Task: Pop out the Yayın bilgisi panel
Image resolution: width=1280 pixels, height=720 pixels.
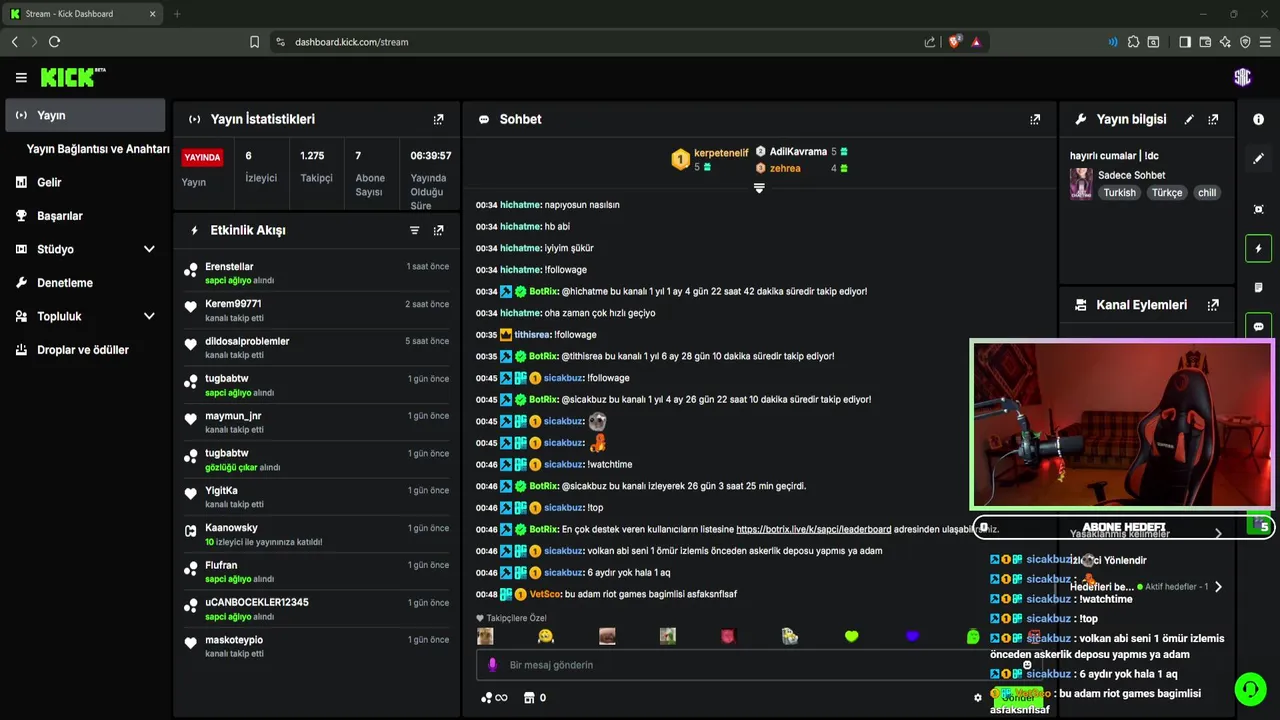Action: click(x=1213, y=119)
